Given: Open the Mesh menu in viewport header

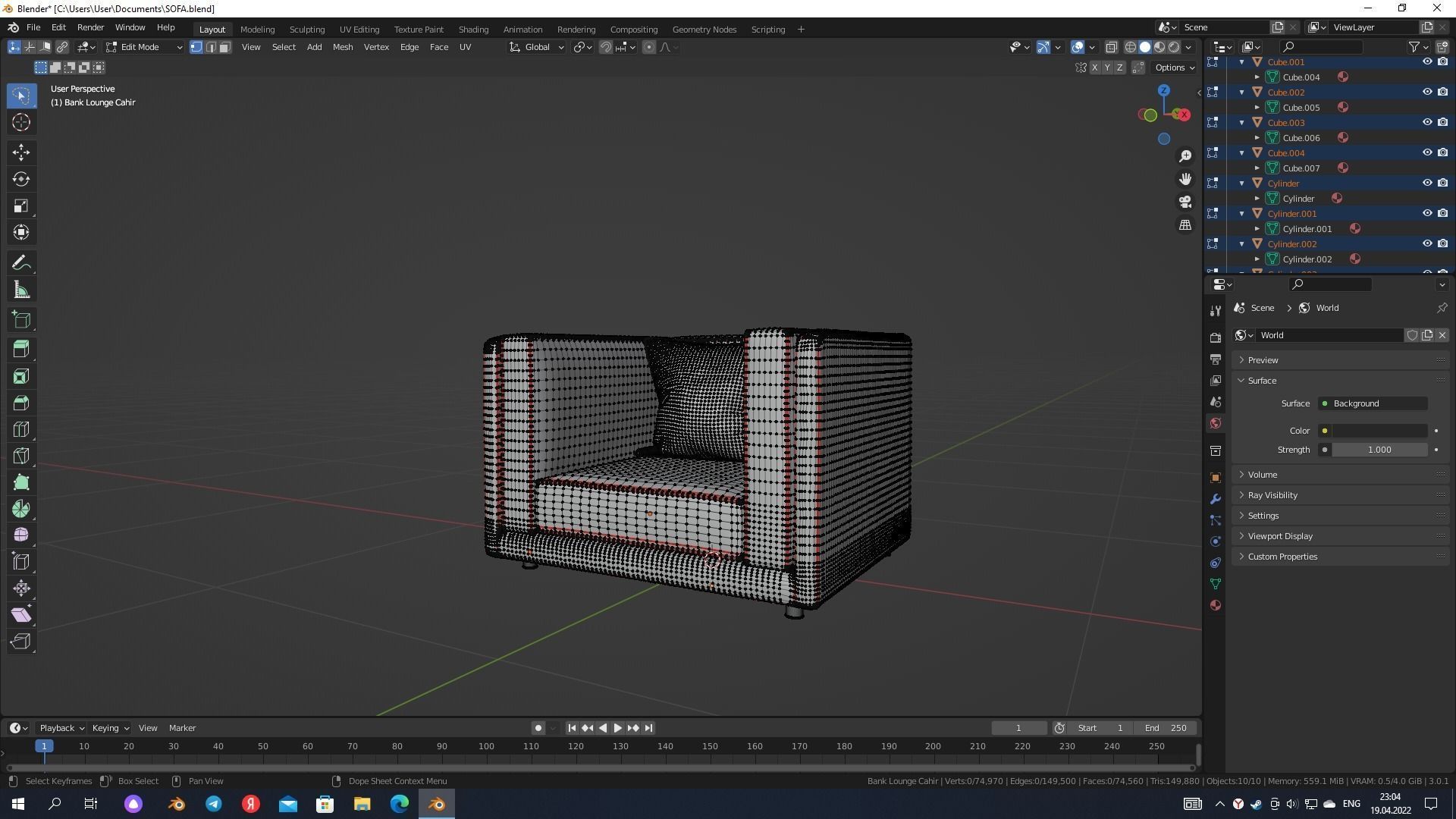Looking at the screenshot, I should pyautogui.click(x=342, y=47).
